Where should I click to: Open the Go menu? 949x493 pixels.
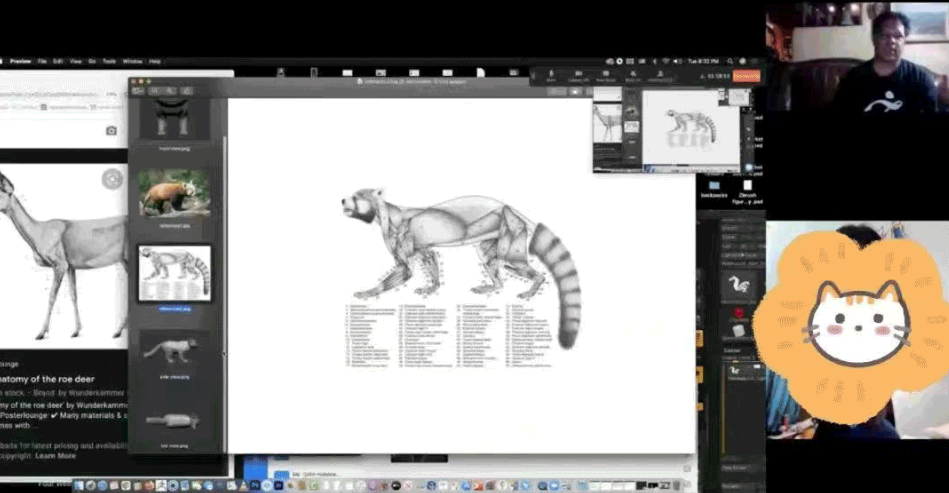92,62
